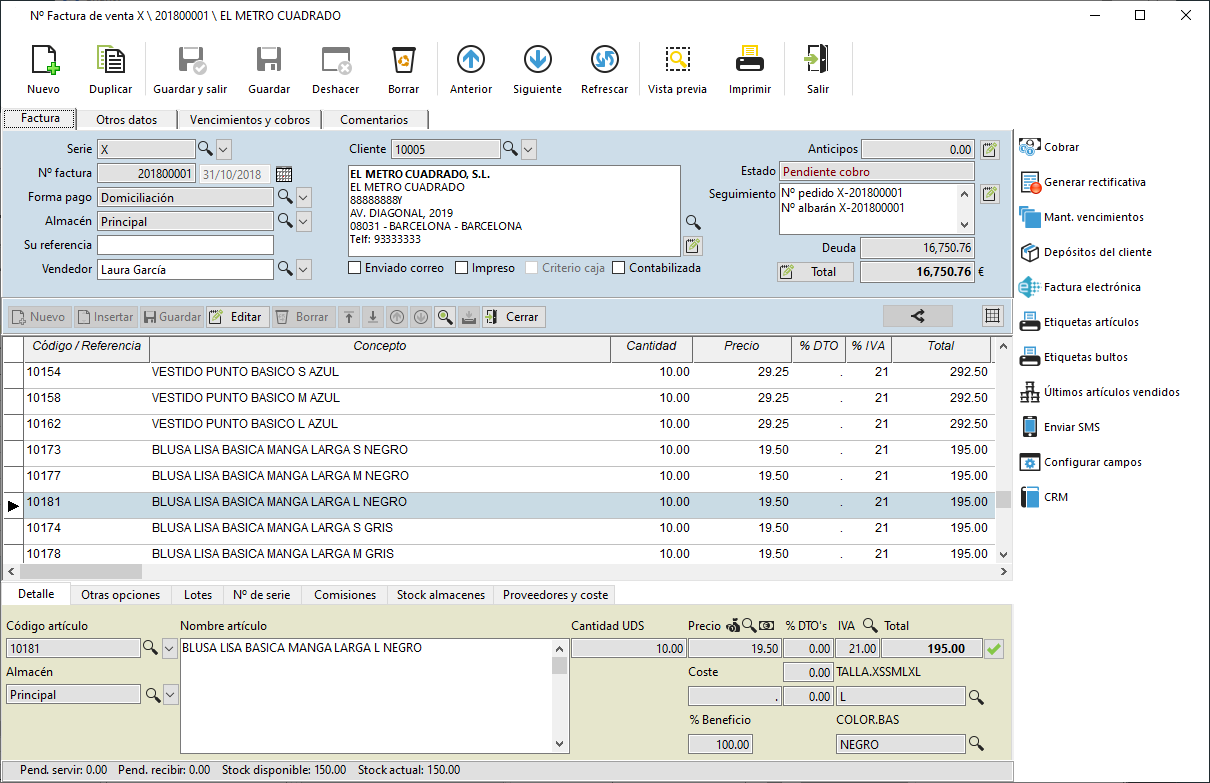
Task: Click Cerrar in the lines toolbar
Action: pos(513,317)
